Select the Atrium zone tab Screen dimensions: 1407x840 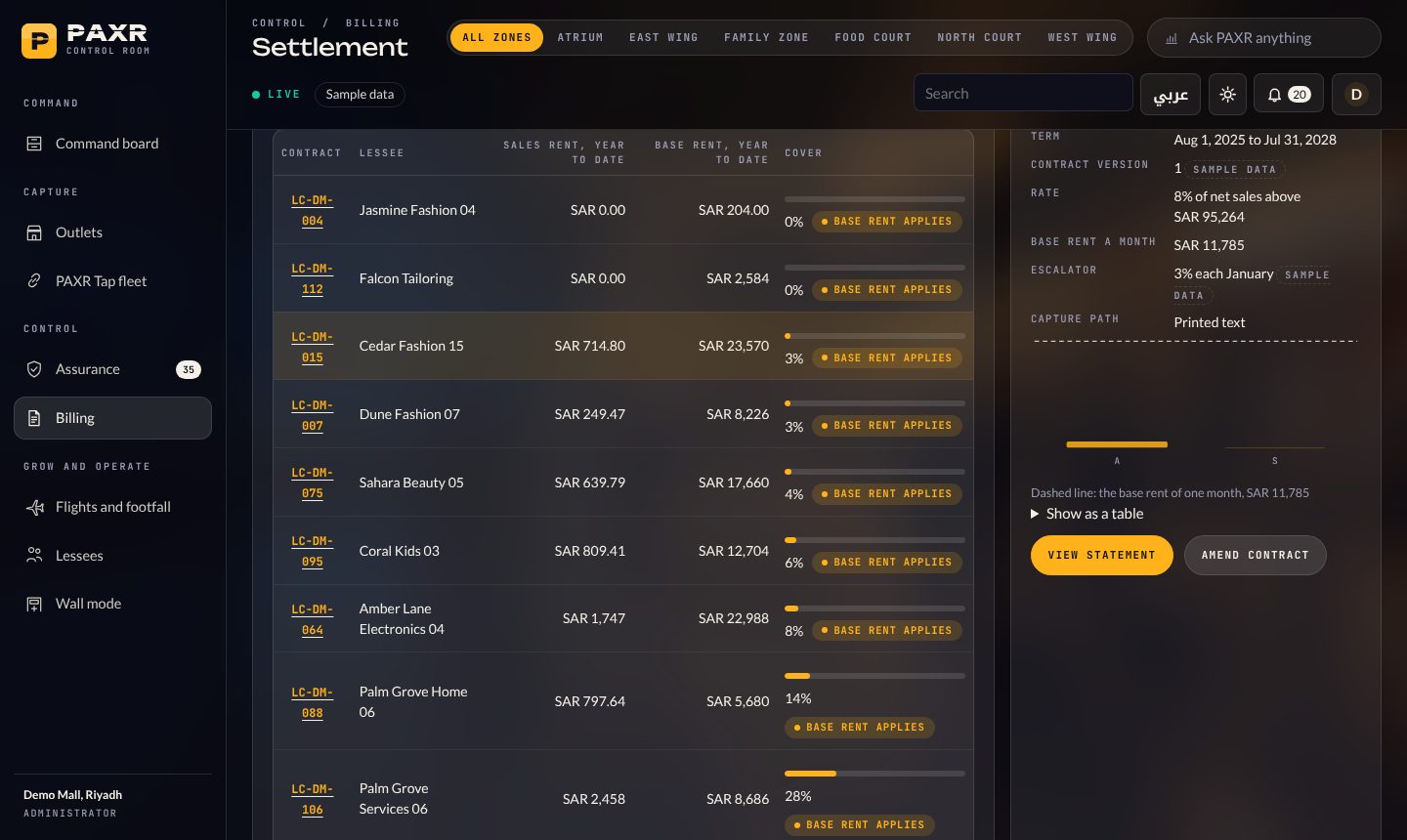(x=580, y=38)
